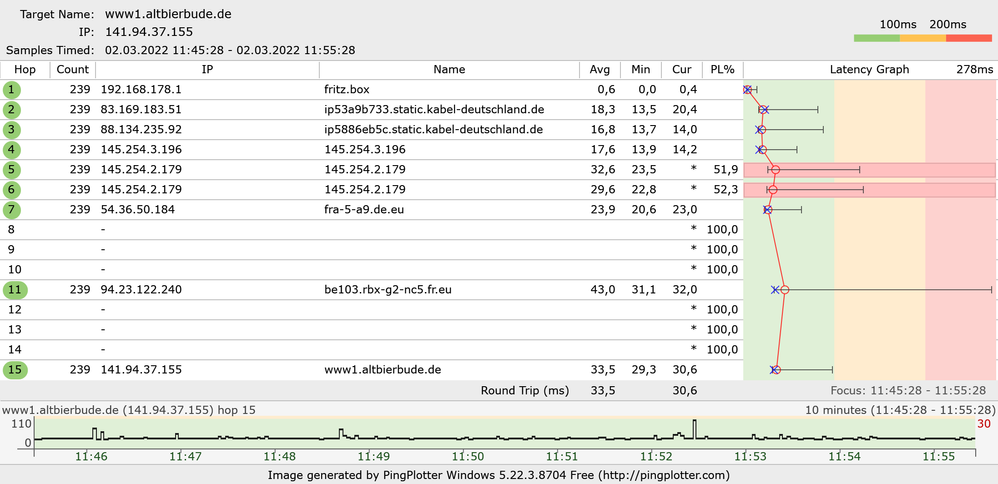Click the Min column header
The width and height of the screenshot is (998, 484).
coord(641,70)
